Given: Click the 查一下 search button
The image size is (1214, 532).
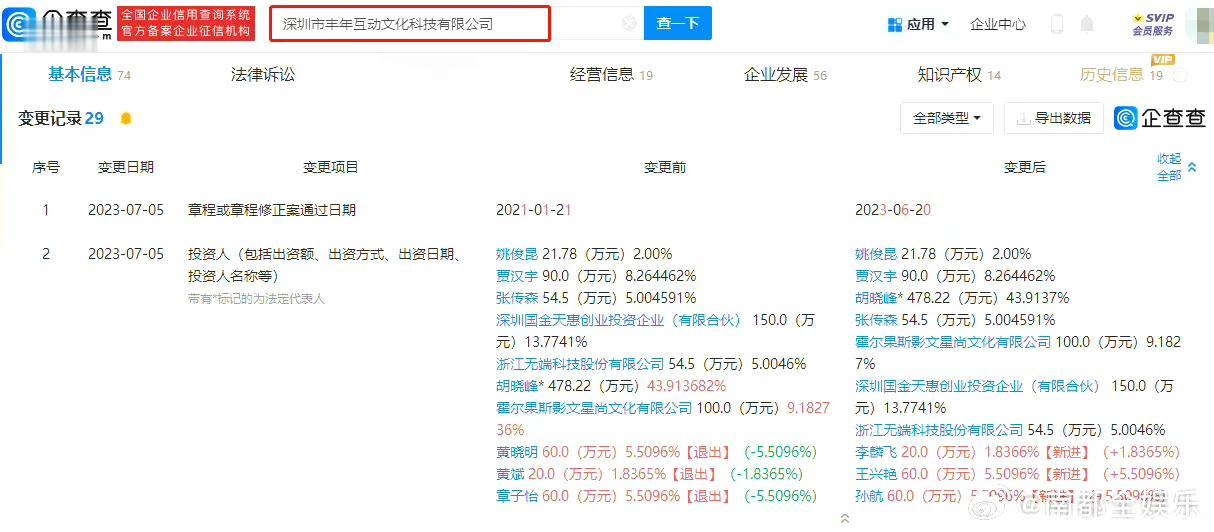Looking at the screenshot, I should (678, 23).
